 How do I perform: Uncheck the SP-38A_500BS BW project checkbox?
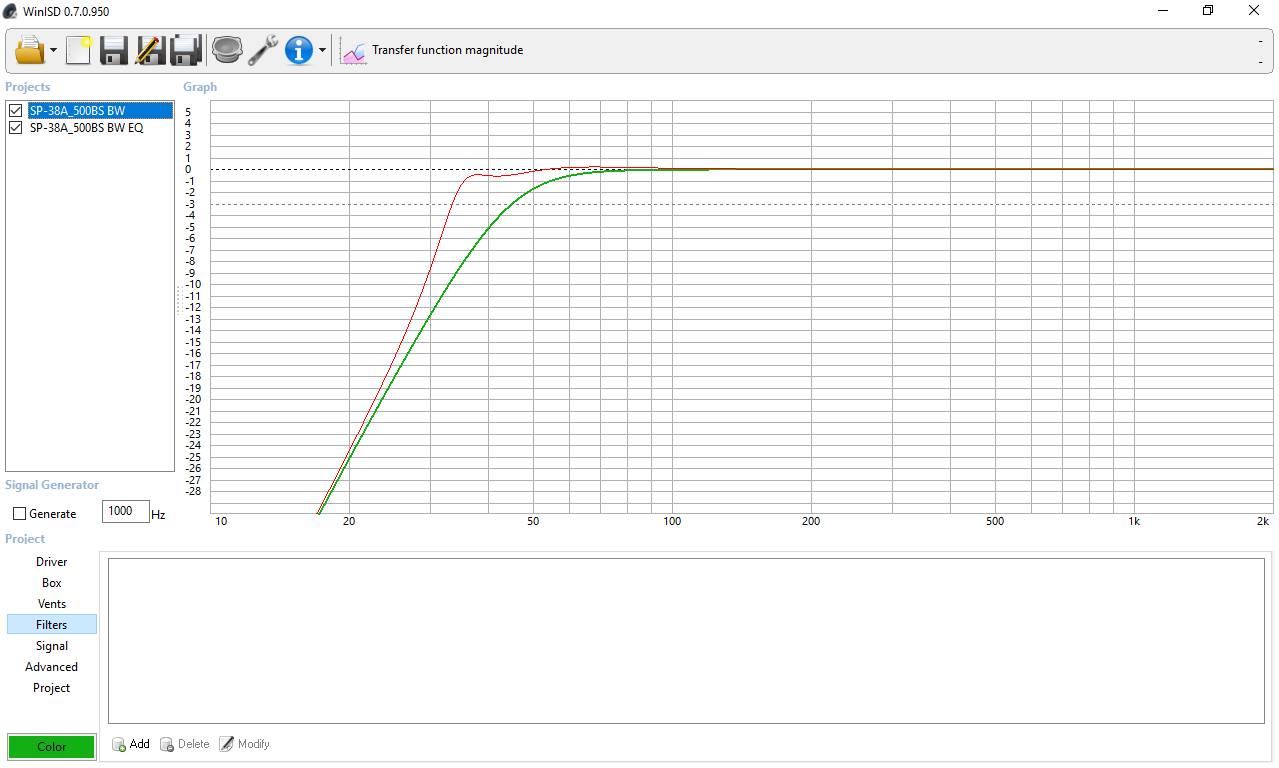click(x=15, y=111)
